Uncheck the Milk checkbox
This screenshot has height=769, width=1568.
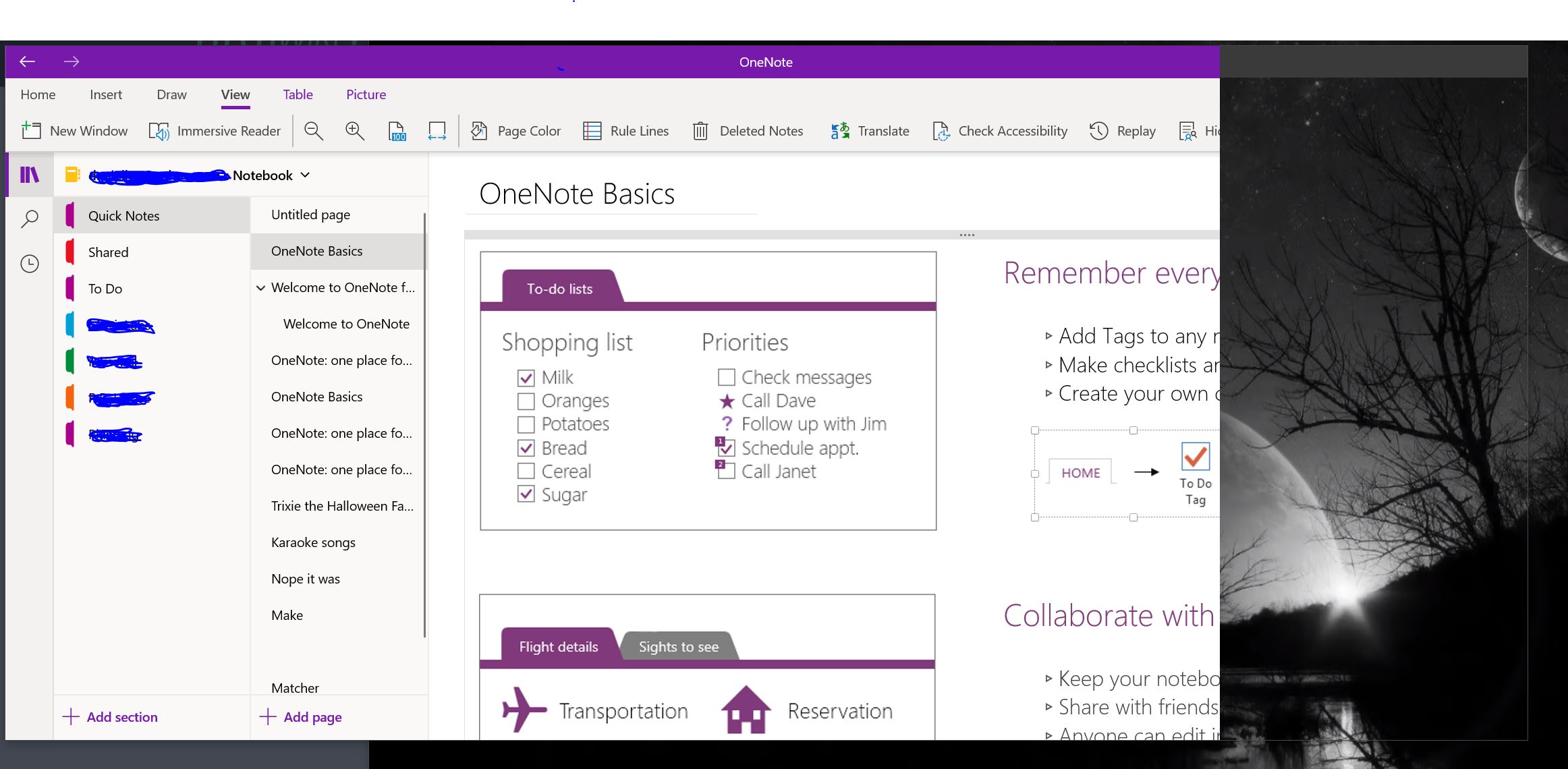tap(526, 378)
